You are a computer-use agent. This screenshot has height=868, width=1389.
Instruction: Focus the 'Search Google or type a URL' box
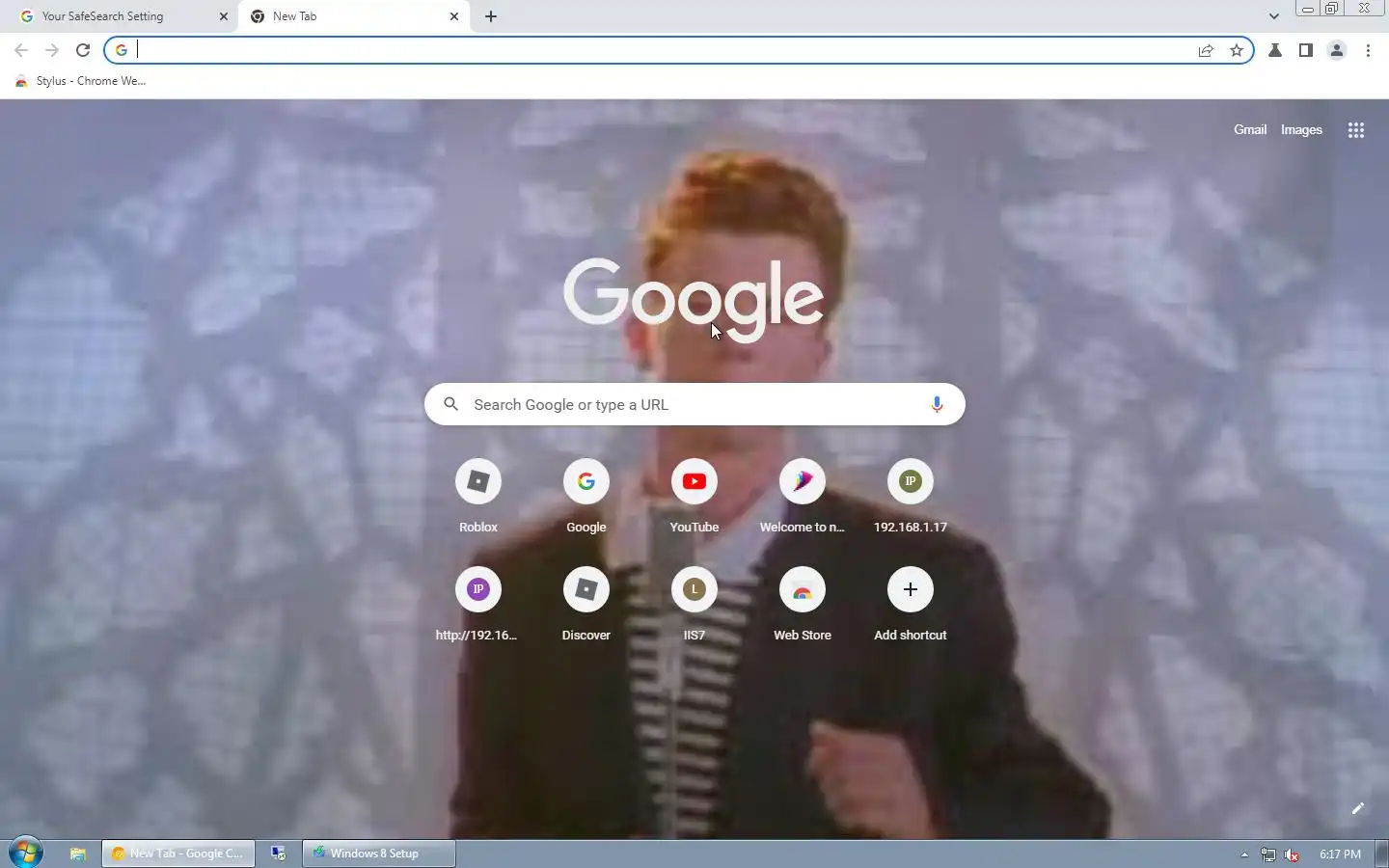(x=694, y=404)
